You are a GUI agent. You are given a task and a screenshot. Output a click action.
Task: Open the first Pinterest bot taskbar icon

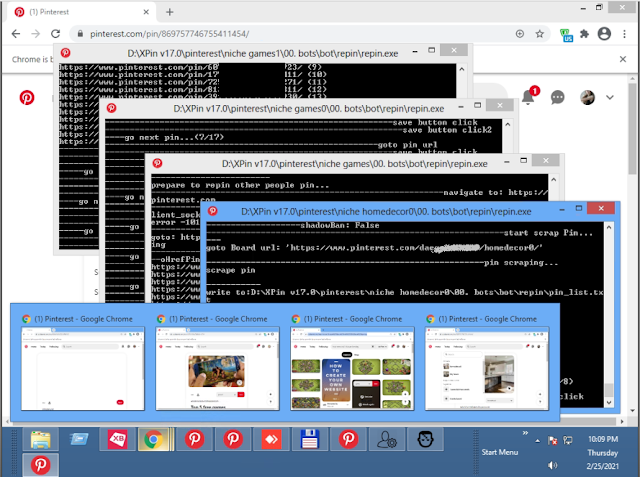(195, 439)
